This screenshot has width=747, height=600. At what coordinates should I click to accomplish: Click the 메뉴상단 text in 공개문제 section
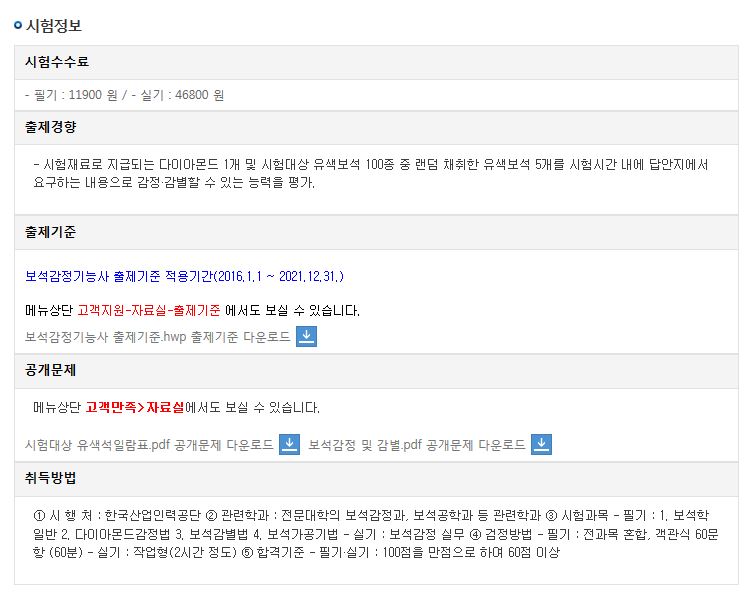click(57, 407)
